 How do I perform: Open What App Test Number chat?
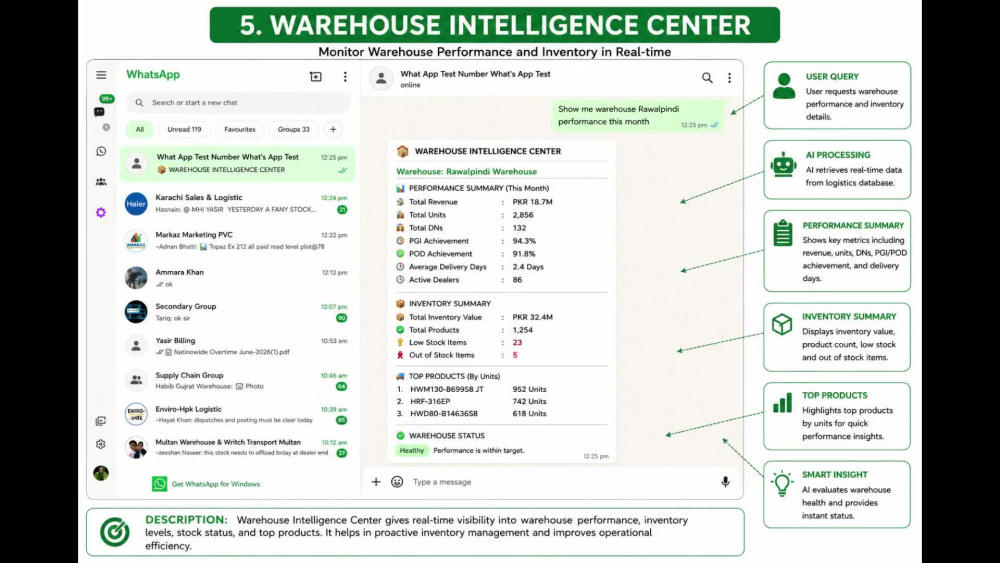(x=237, y=163)
